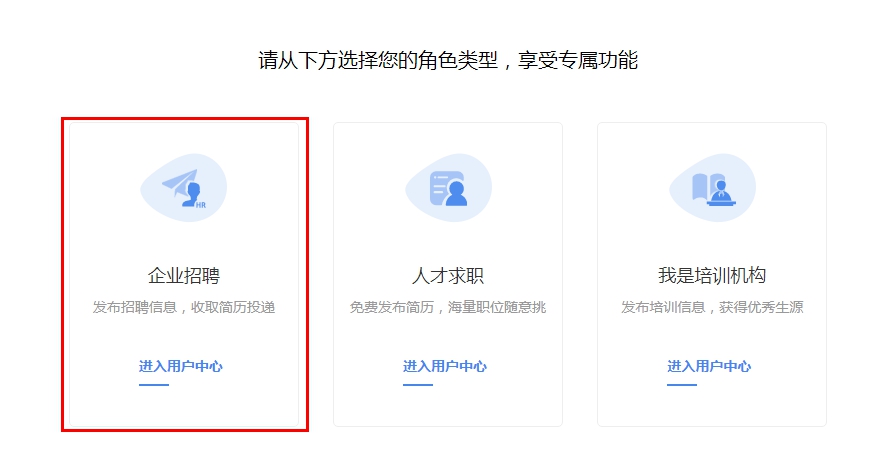The height and width of the screenshot is (470, 878).
Task: Click blue underline below 人才求职 user center link
Action: point(418,384)
